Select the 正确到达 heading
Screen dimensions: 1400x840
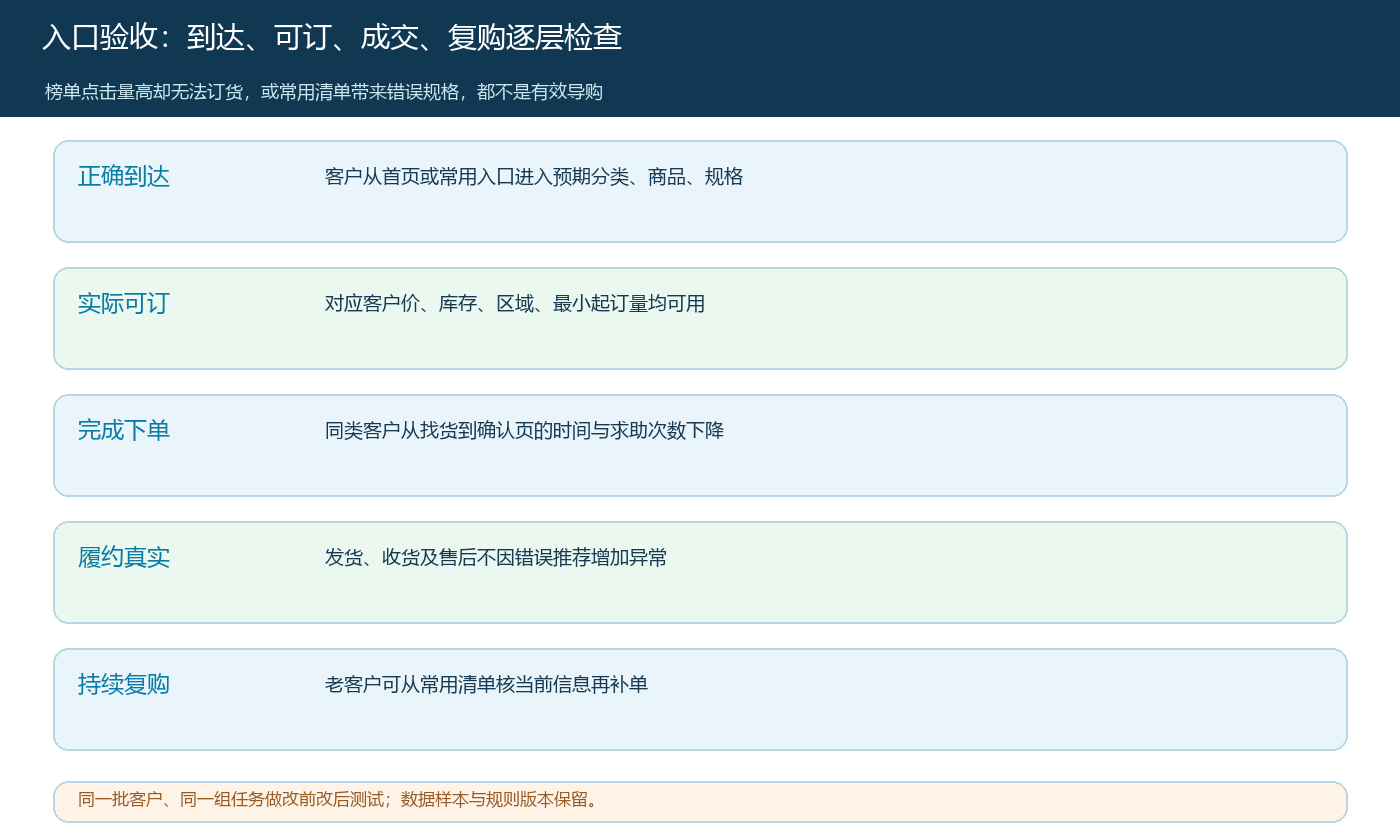pyautogui.click(x=124, y=177)
